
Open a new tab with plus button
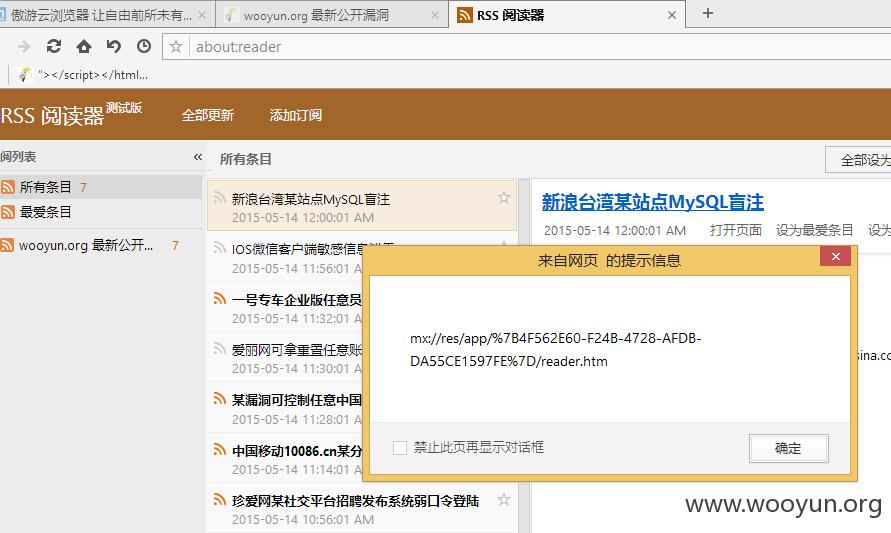pyautogui.click(x=707, y=13)
